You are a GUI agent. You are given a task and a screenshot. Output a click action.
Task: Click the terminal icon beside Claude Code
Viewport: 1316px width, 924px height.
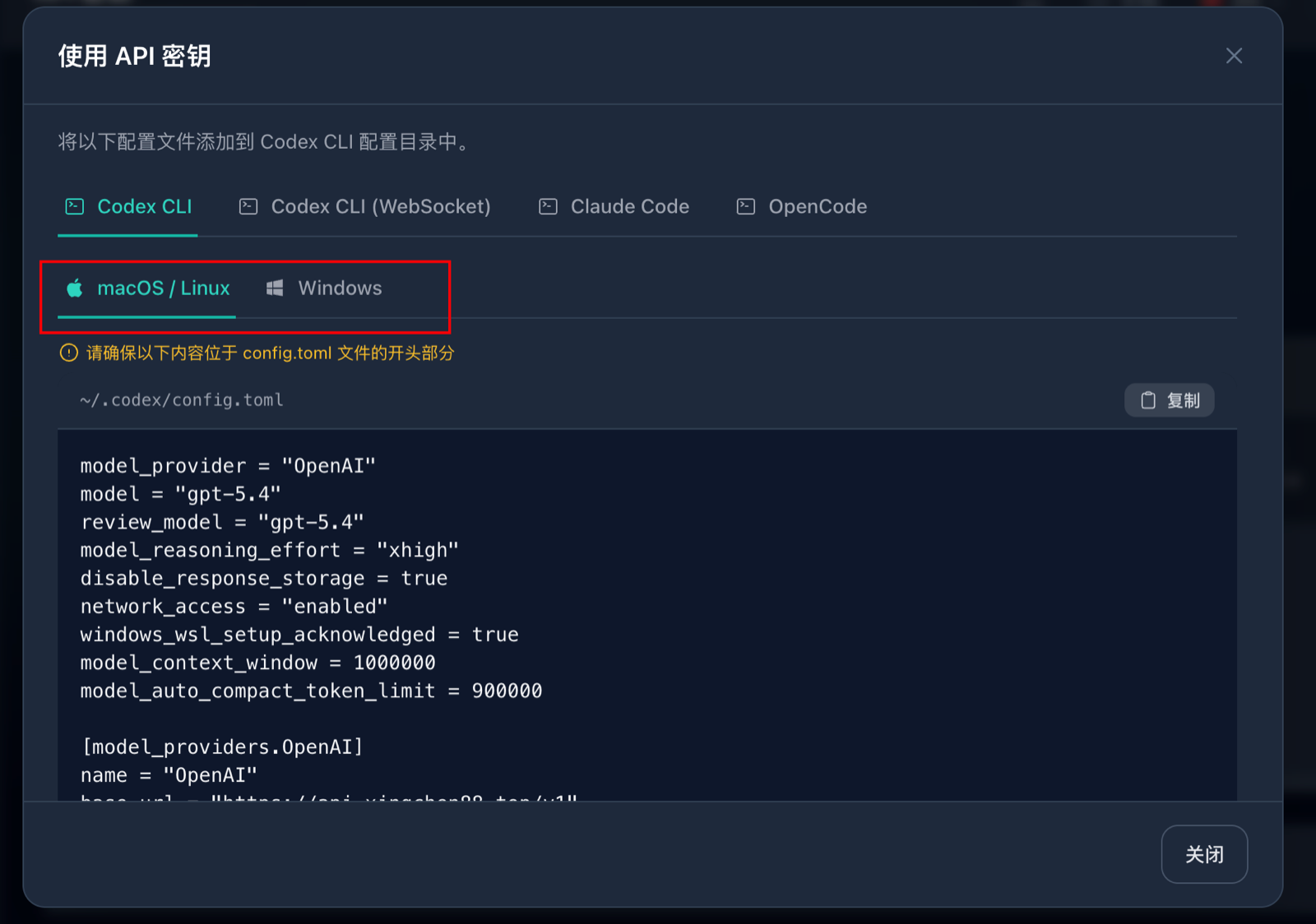click(x=548, y=206)
